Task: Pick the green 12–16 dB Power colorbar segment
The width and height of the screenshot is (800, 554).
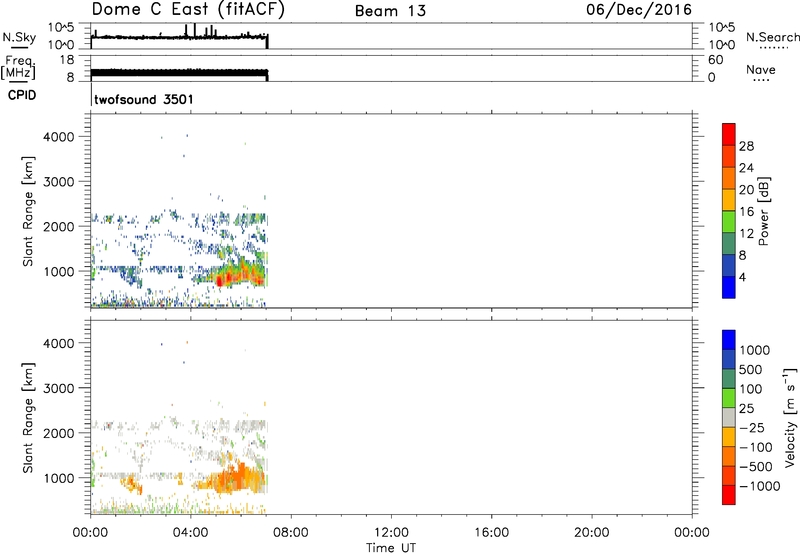Action: click(x=729, y=221)
